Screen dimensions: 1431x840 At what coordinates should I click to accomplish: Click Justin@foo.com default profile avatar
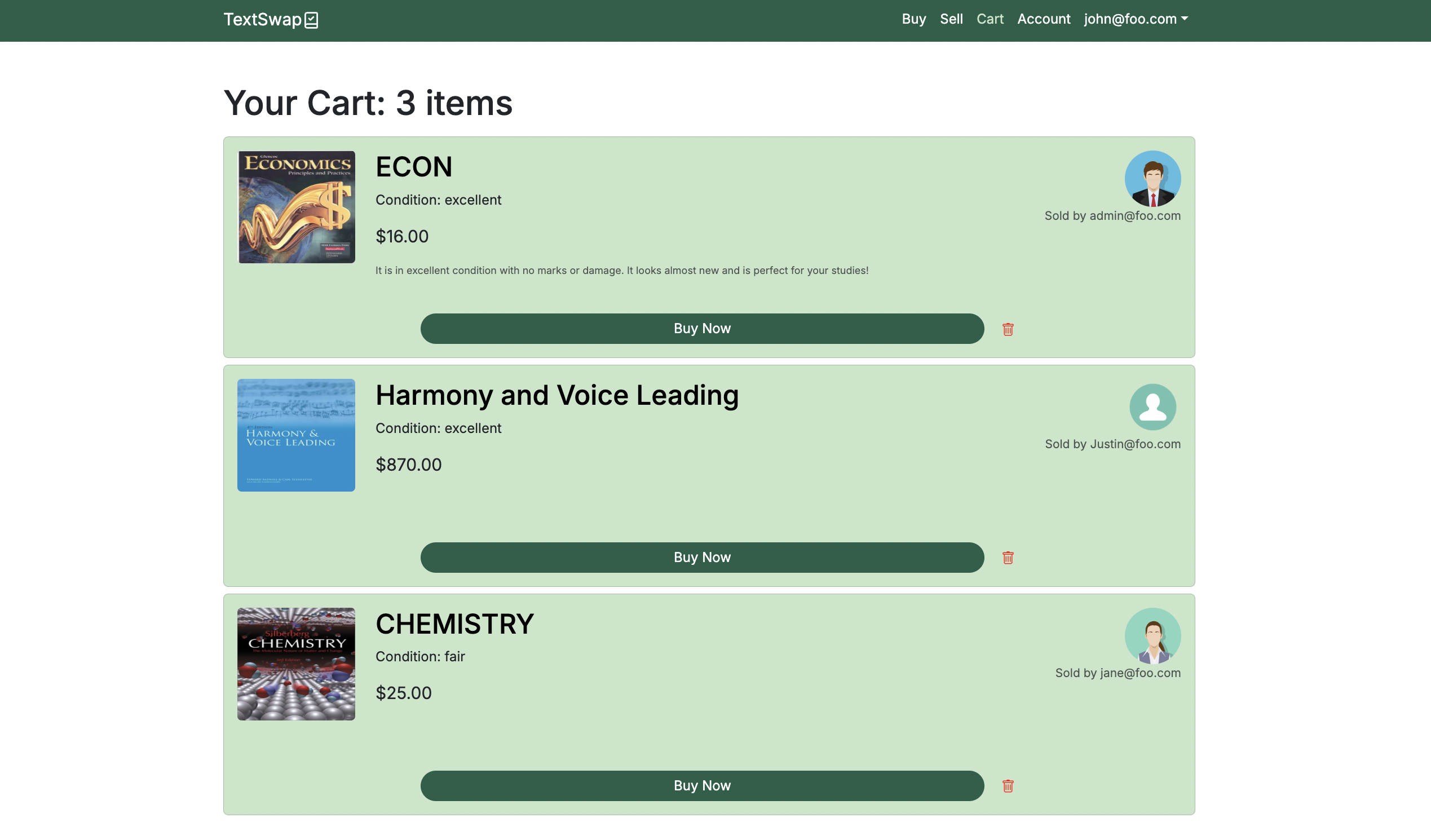tap(1152, 406)
